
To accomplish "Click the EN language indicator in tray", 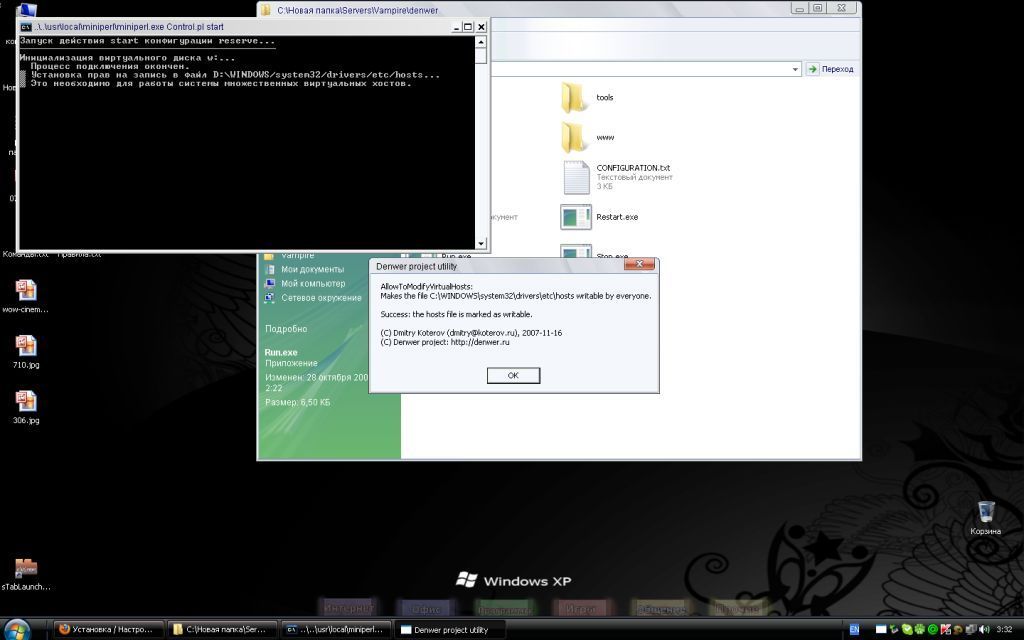I will 854,630.
